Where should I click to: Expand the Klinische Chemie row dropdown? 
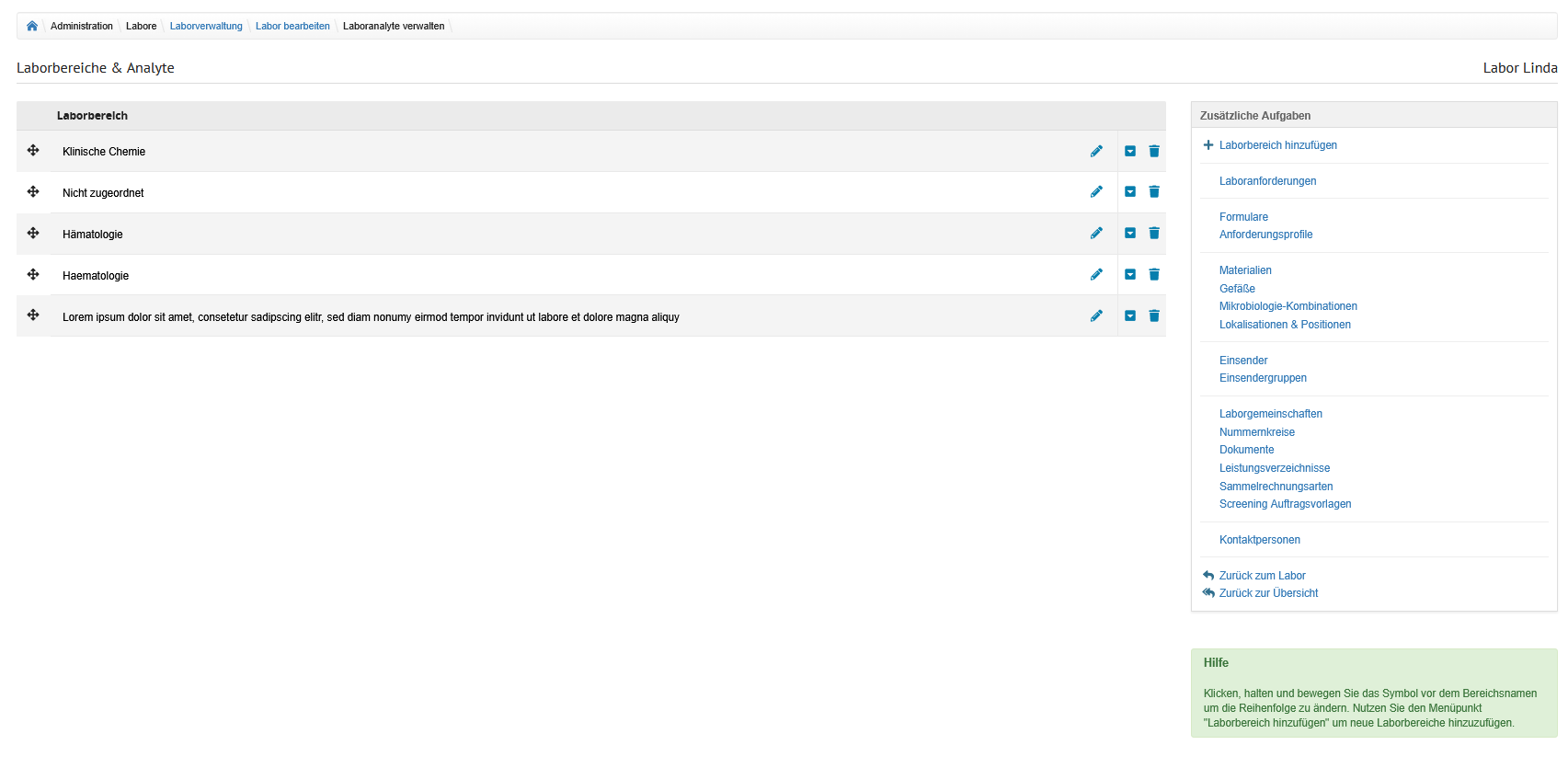[x=1130, y=152]
